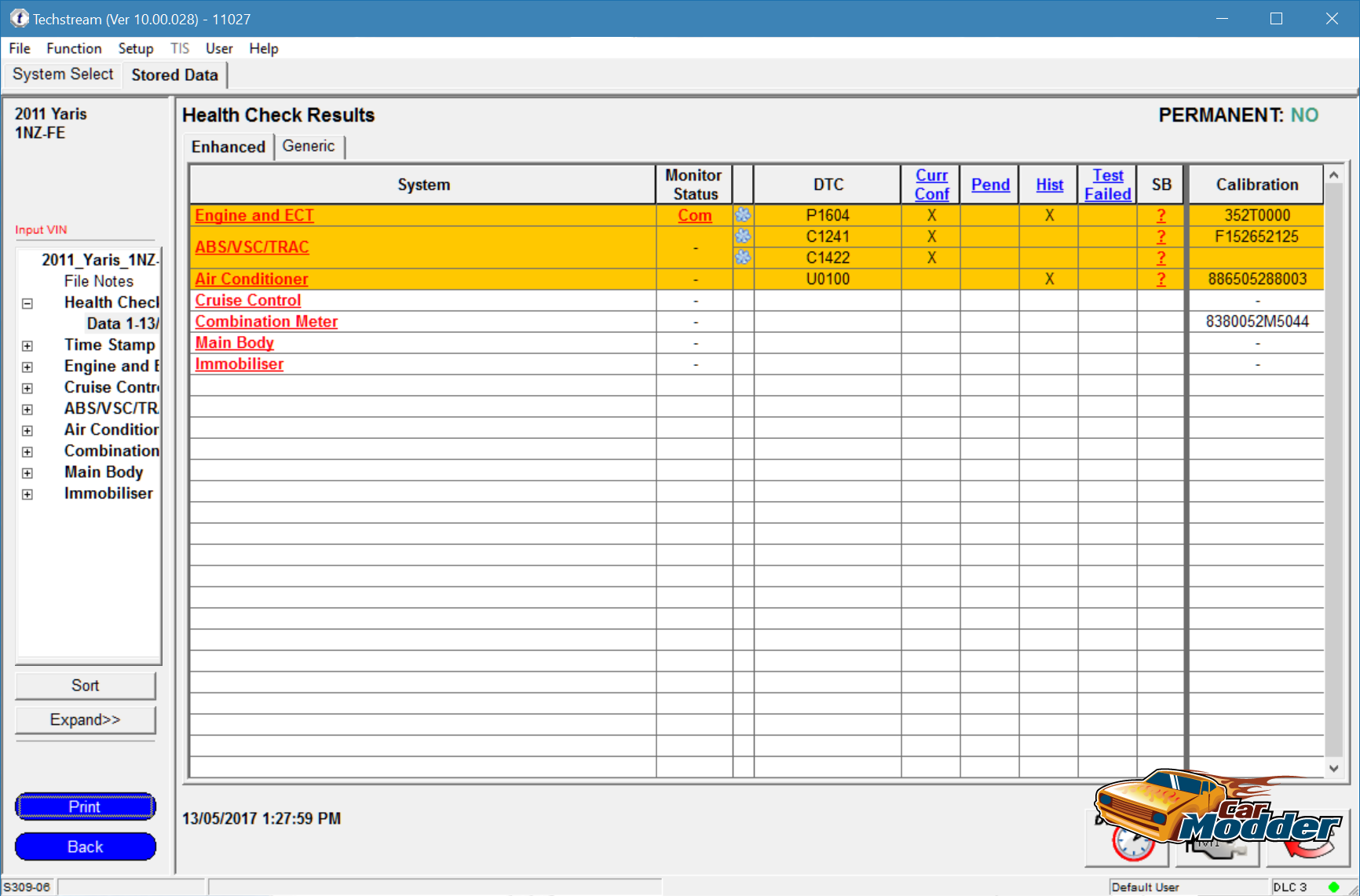
Task: Click the blue Print button
Action: point(86,806)
